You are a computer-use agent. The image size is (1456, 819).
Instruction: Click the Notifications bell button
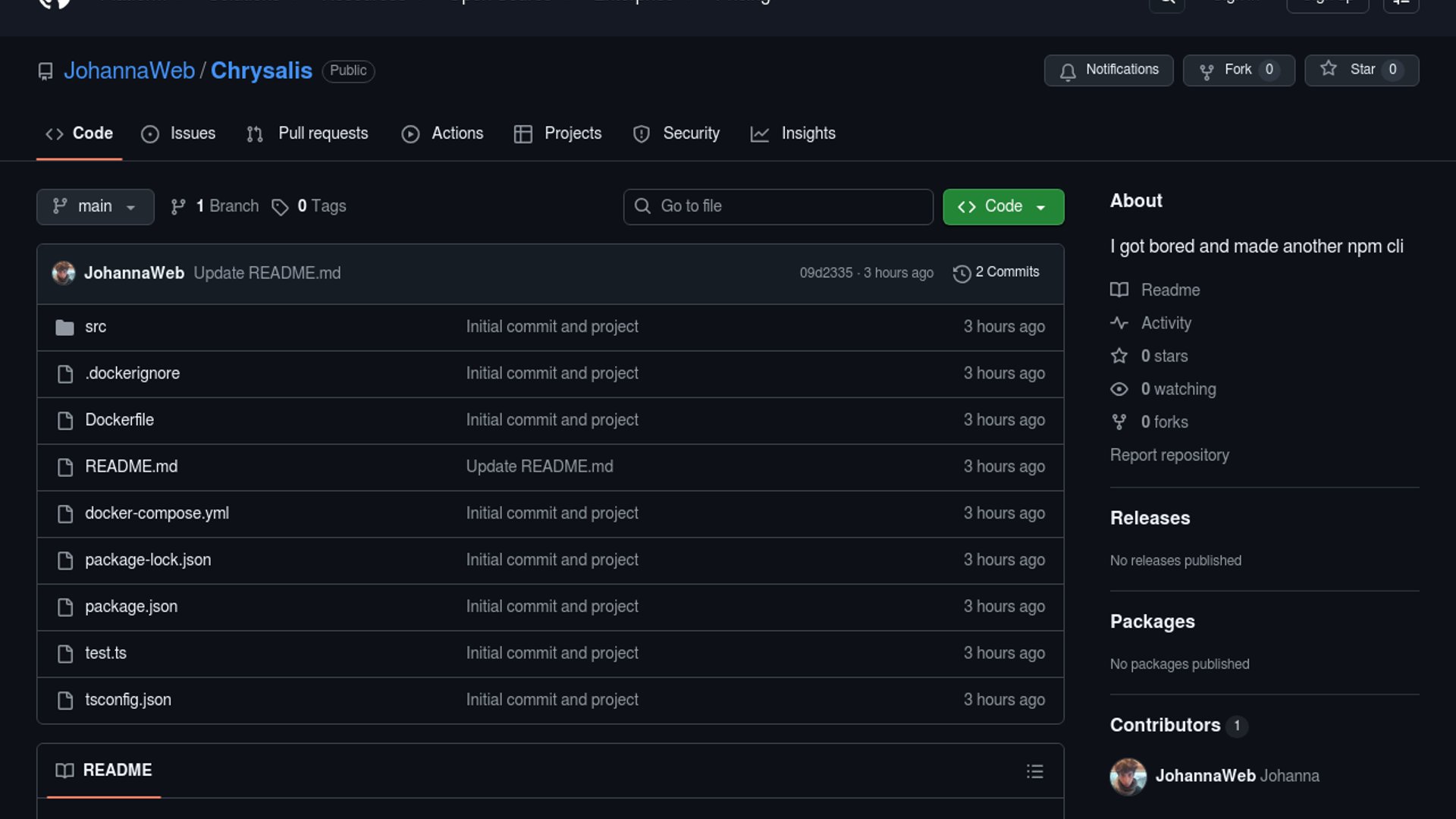(x=1108, y=71)
